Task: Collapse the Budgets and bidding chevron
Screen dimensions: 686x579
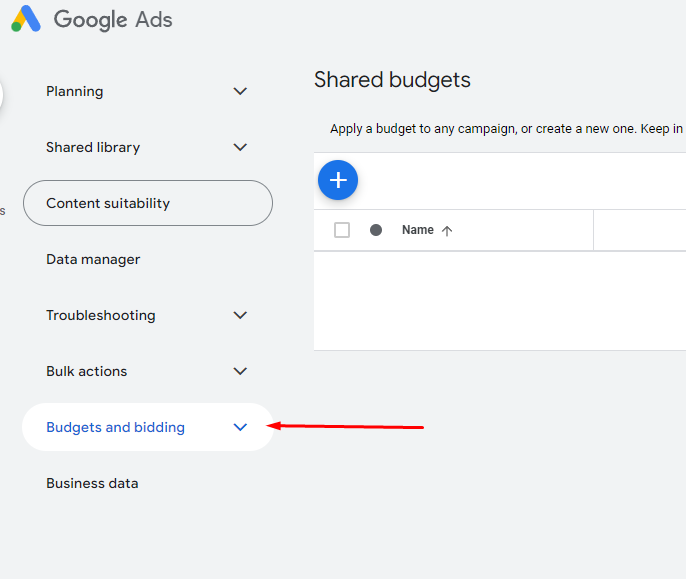Action: (240, 427)
